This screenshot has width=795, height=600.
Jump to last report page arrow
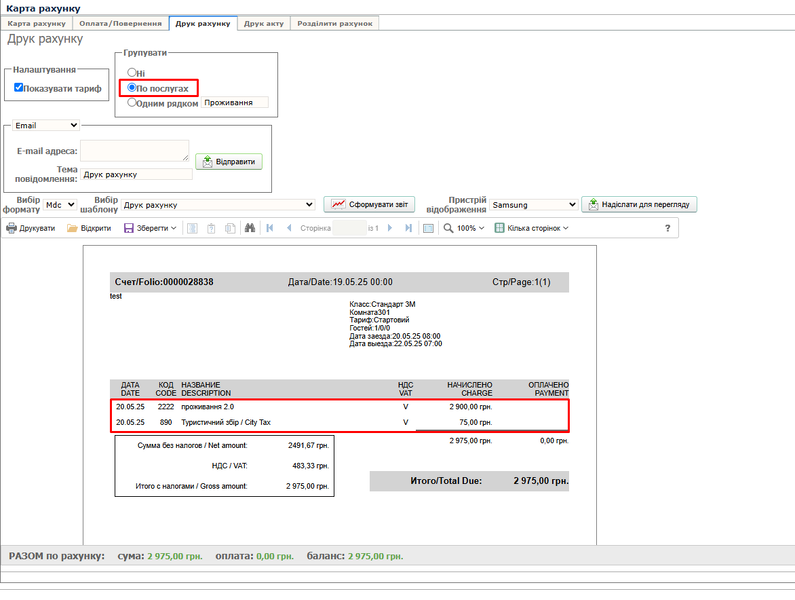point(408,228)
